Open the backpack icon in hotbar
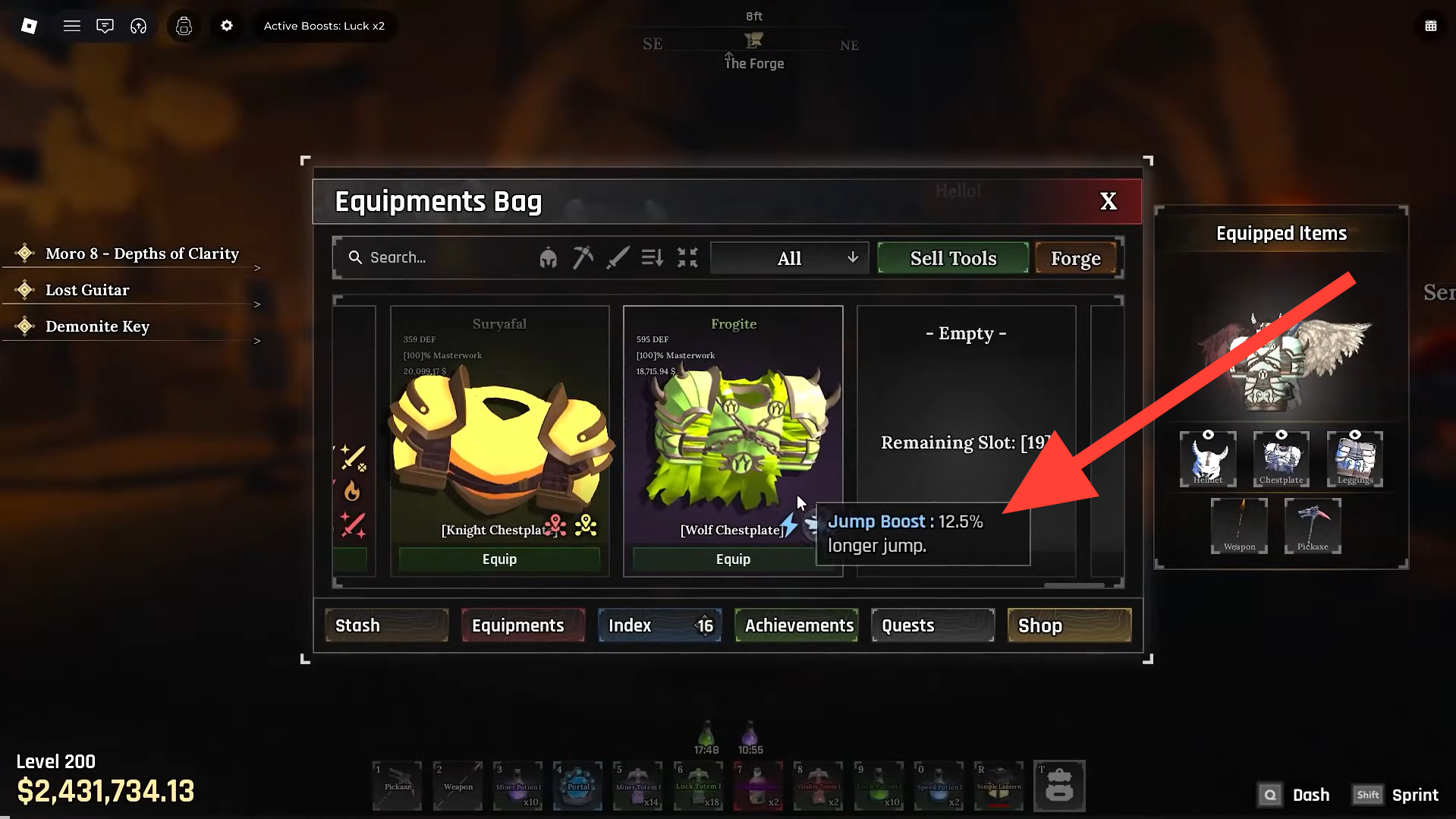Viewport: 1456px width, 819px height. point(1059,786)
